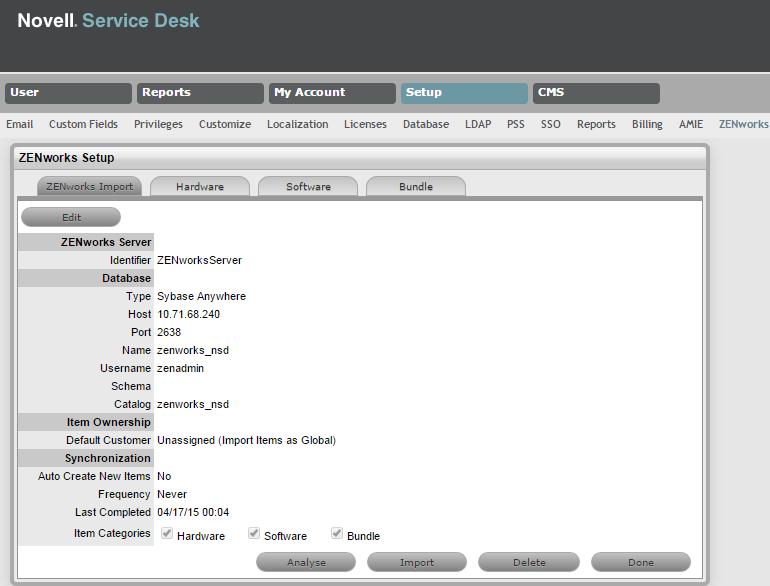Toggle the Software item category checkbox

[x=254, y=534]
